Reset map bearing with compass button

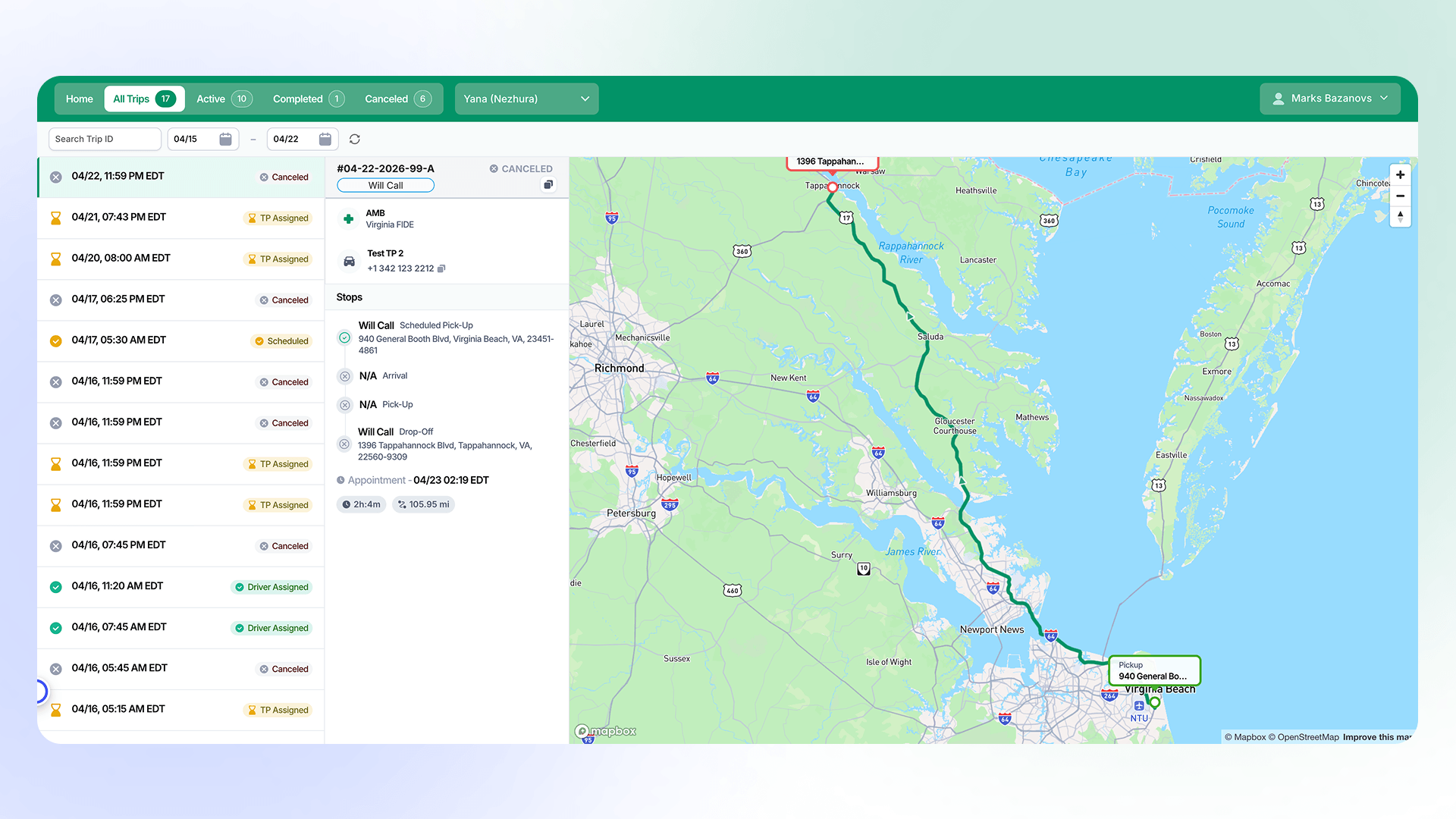click(1400, 217)
